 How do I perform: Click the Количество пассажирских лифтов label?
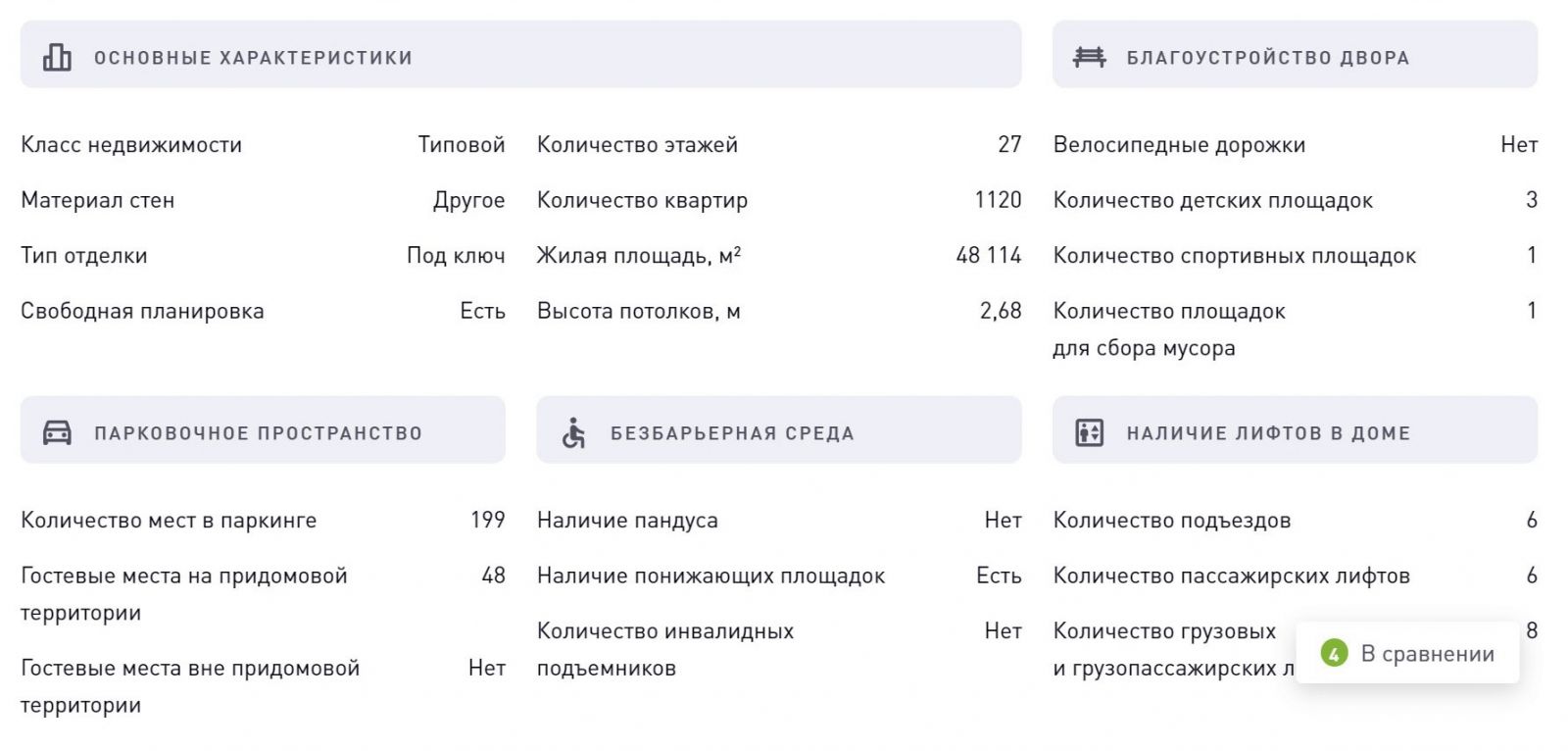[1231, 576]
